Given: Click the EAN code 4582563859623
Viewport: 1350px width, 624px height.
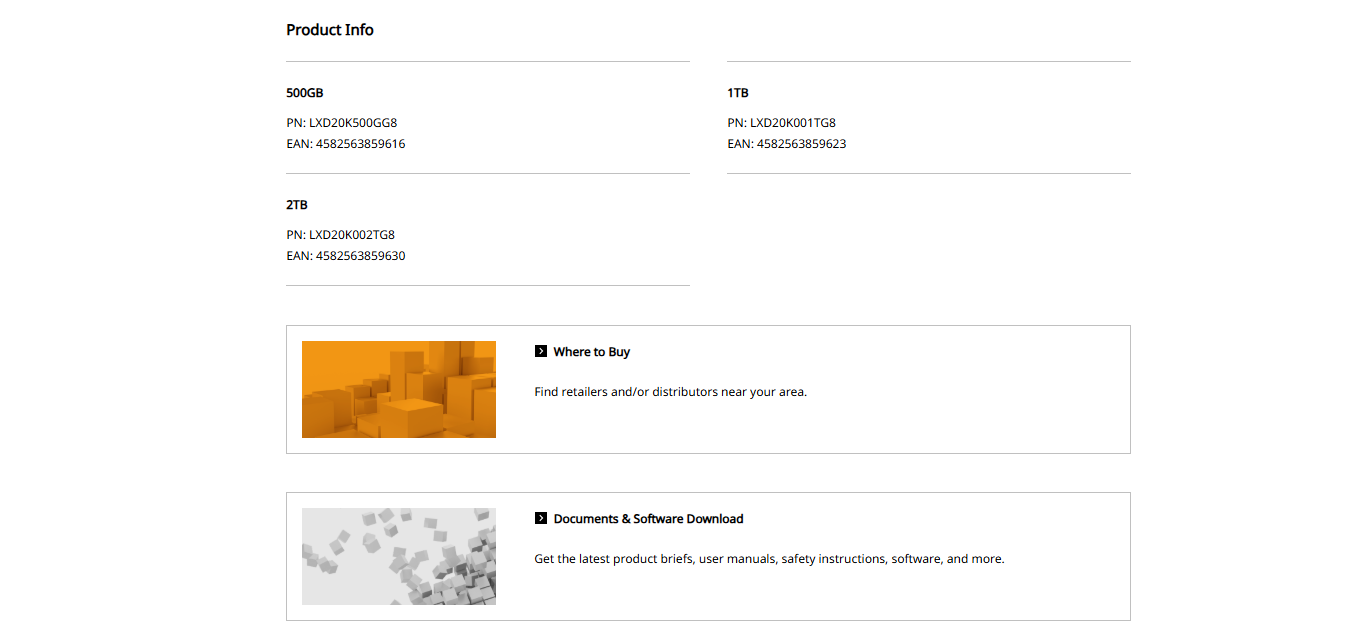Looking at the screenshot, I should tap(801, 144).
